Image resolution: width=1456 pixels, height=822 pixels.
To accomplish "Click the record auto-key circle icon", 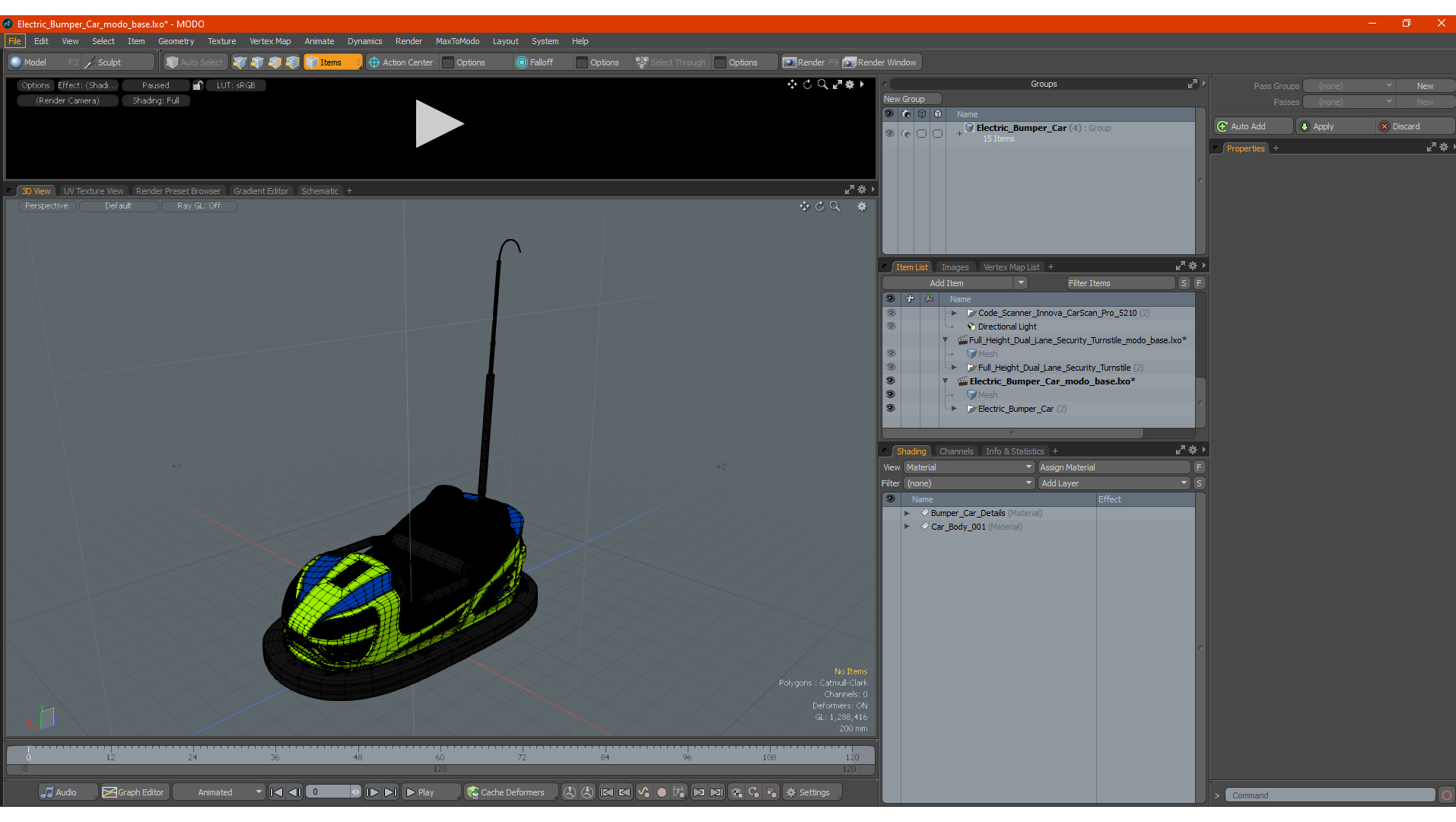I will click(662, 792).
